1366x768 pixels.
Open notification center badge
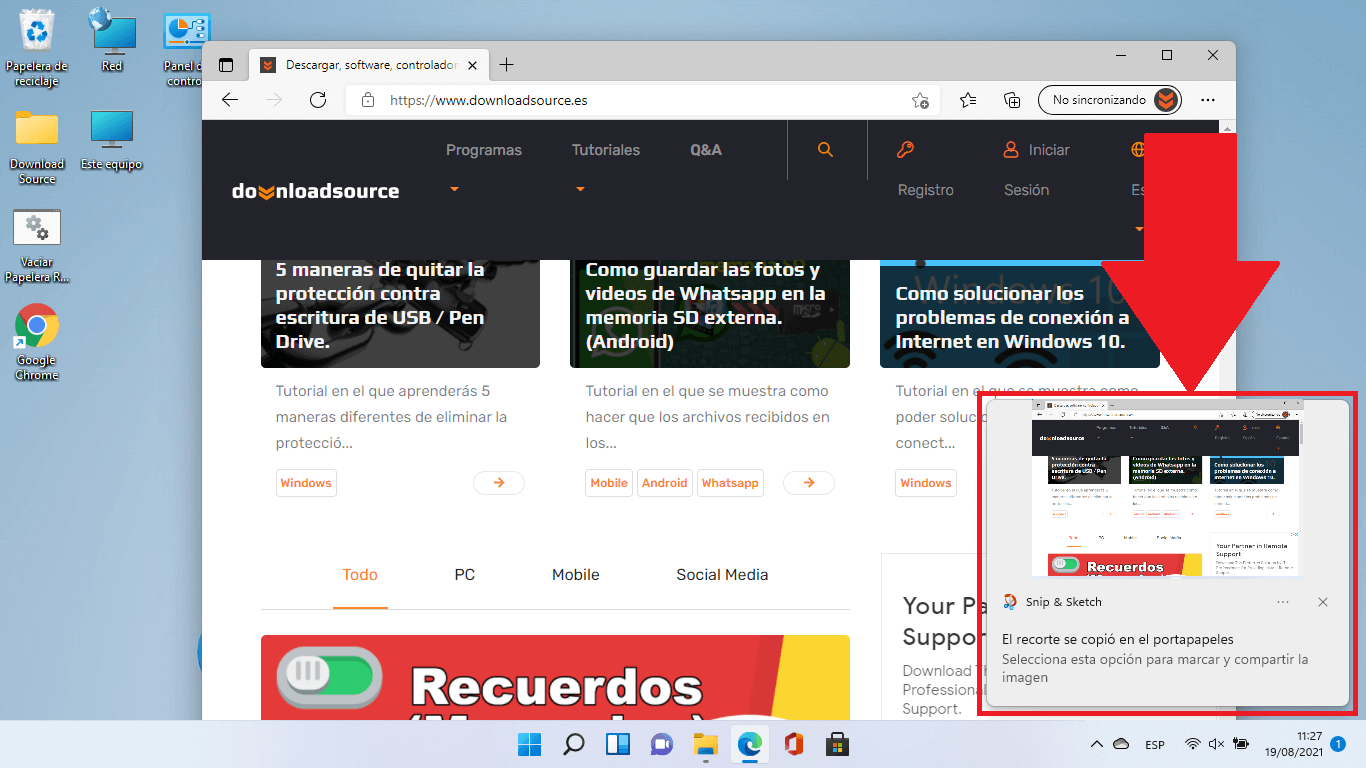[1338, 744]
